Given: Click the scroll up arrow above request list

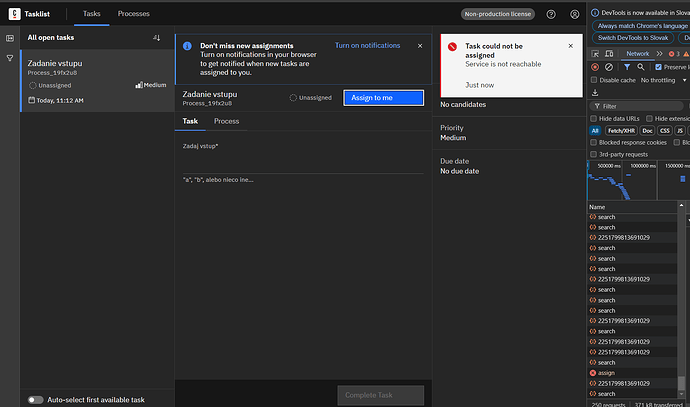Looking at the screenshot, I should point(681,205).
